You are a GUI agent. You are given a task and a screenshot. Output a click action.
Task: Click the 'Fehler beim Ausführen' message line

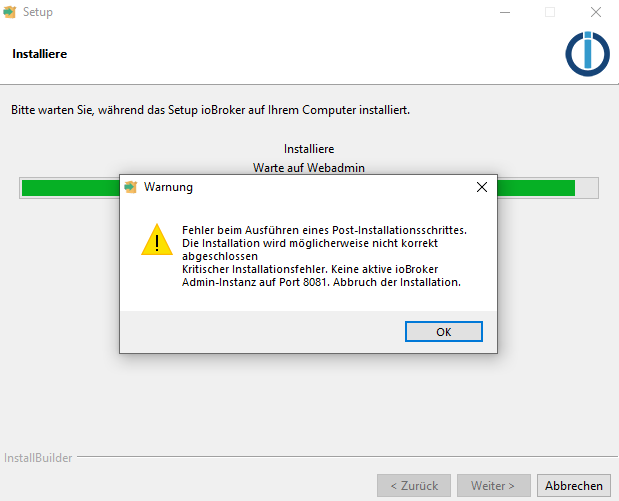[x=324, y=230]
